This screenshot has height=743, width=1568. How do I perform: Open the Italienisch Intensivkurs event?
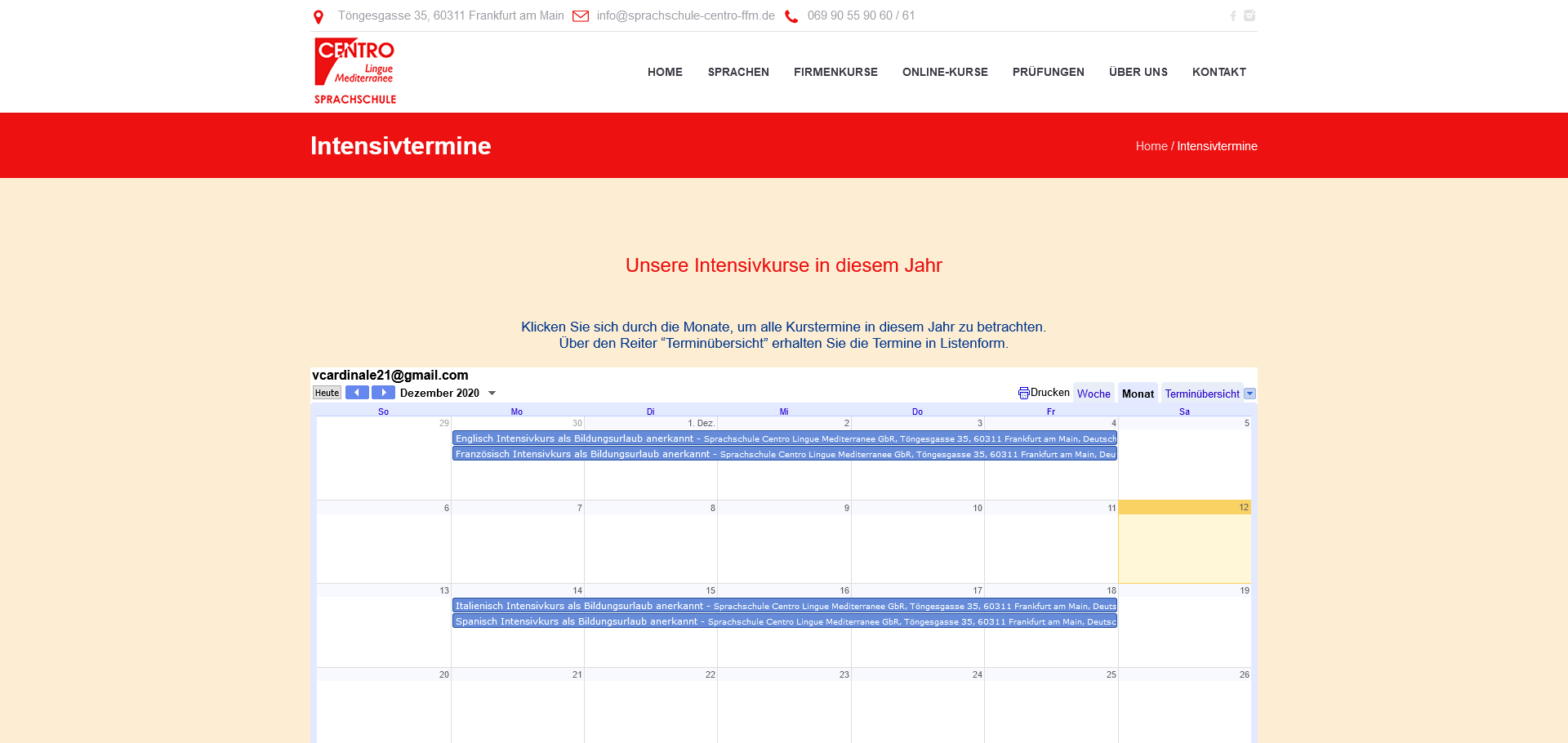[x=784, y=606]
